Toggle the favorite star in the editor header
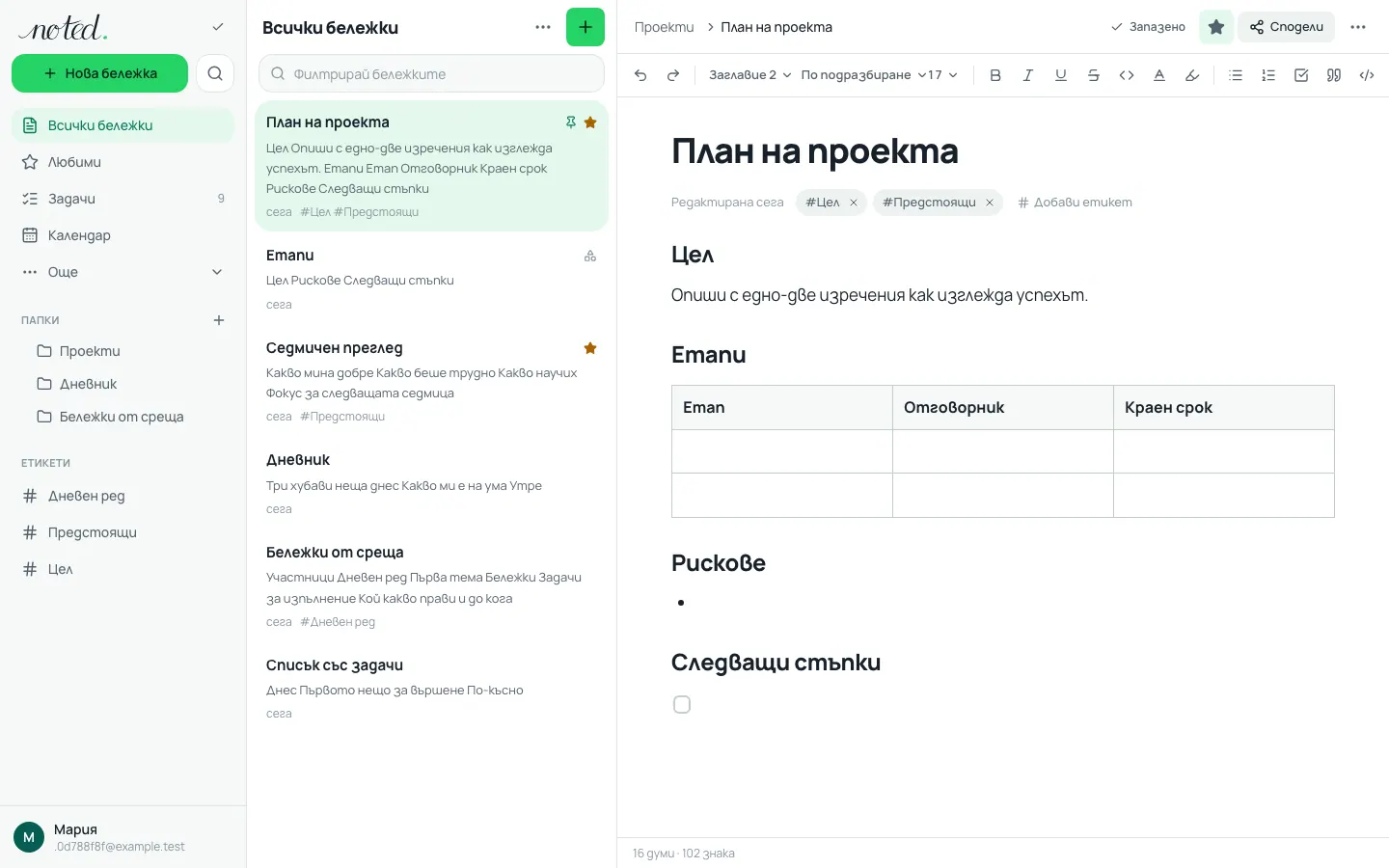 [x=1216, y=27]
